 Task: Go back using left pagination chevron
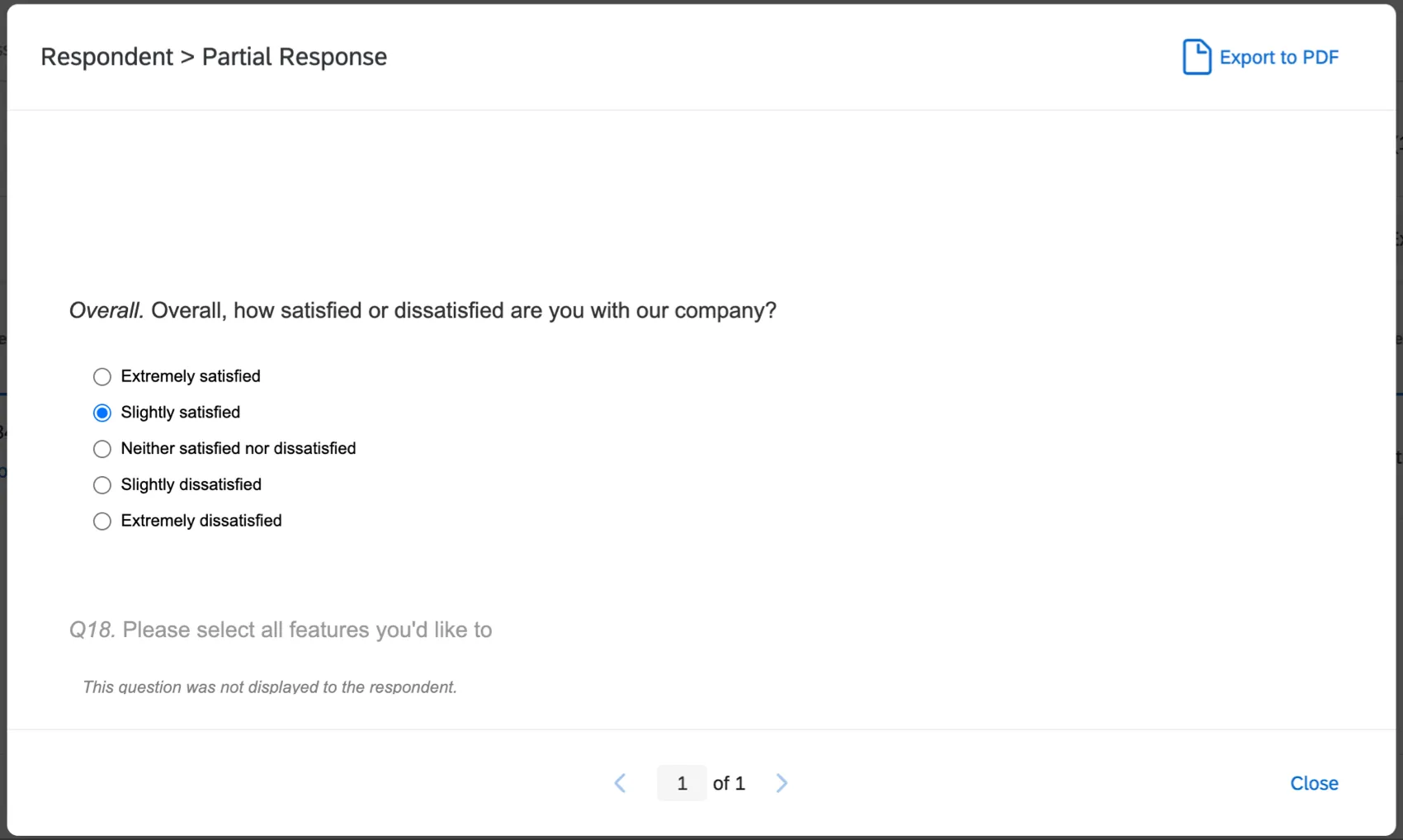pos(620,783)
